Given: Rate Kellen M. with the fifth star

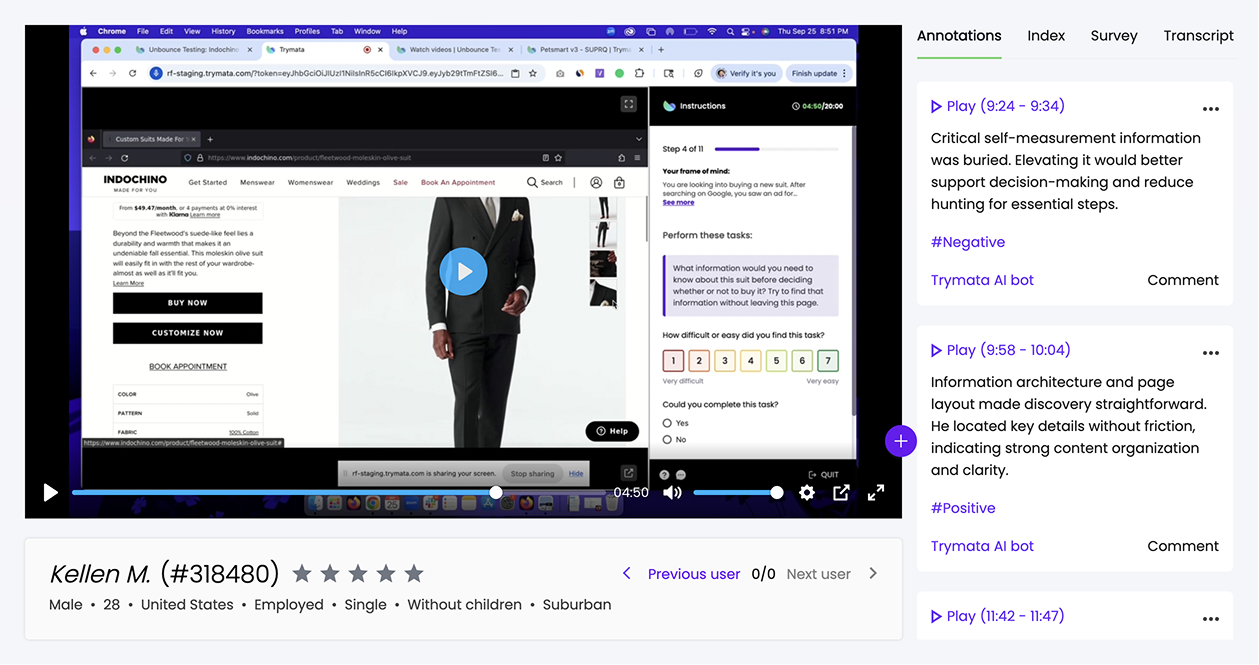Looking at the screenshot, I should (414, 573).
